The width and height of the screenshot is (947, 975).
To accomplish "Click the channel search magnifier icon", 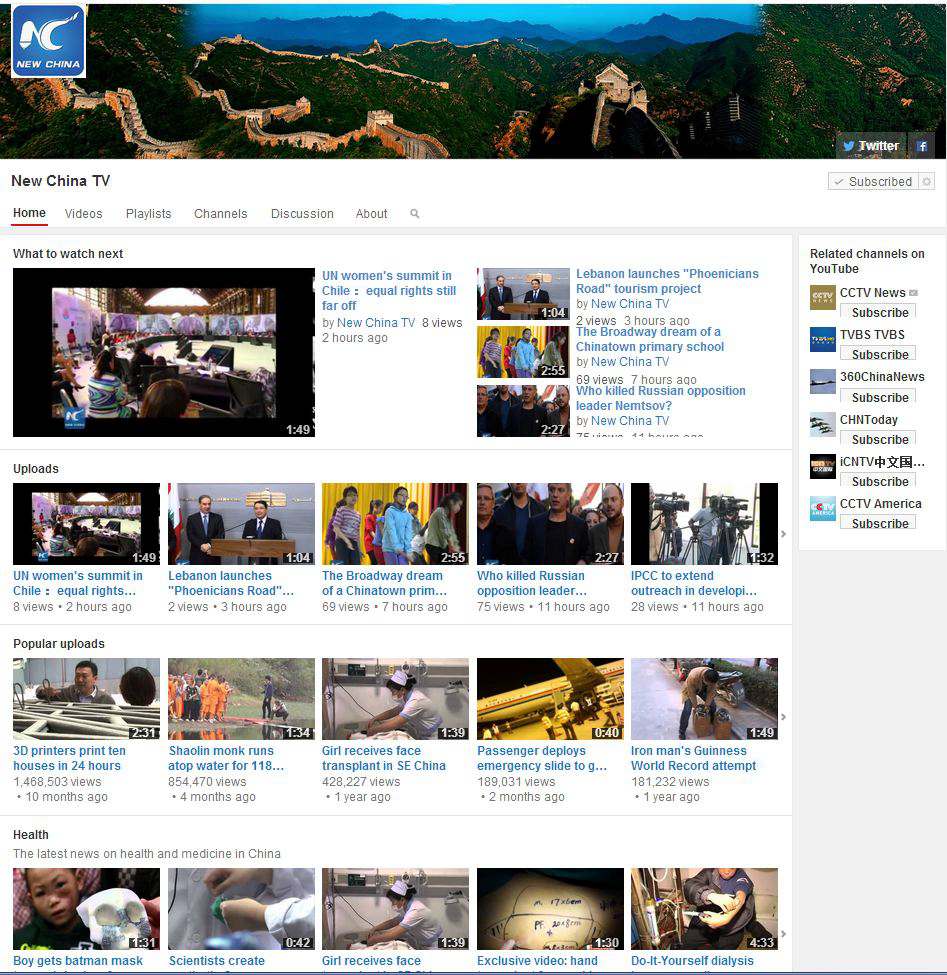I will (415, 214).
